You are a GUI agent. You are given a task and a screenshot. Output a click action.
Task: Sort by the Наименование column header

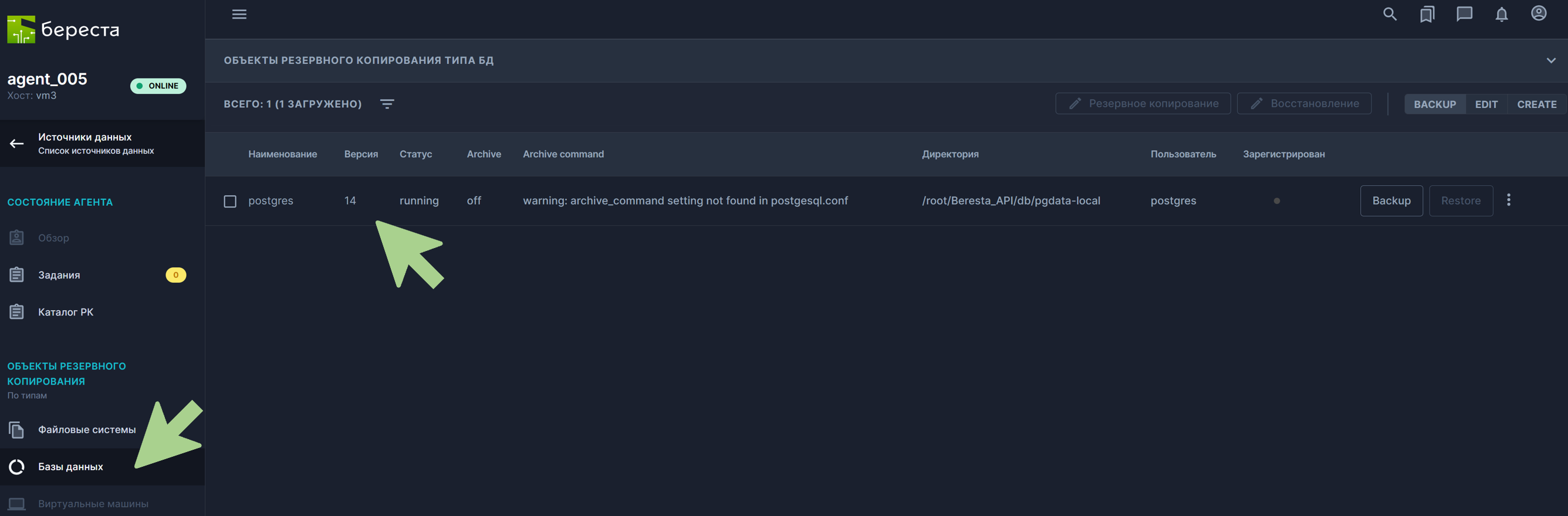pos(282,154)
